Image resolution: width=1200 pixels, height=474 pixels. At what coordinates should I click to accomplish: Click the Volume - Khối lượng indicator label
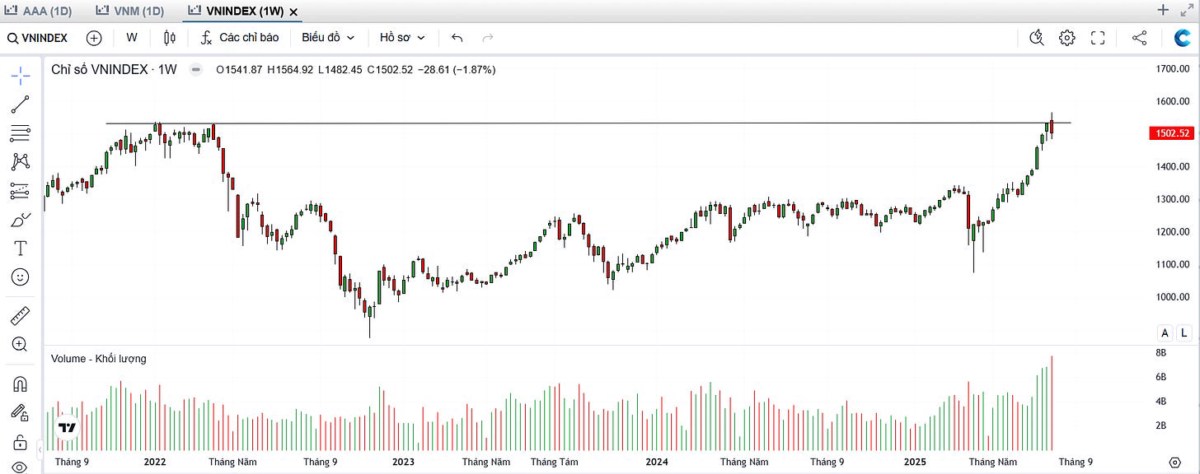98,358
